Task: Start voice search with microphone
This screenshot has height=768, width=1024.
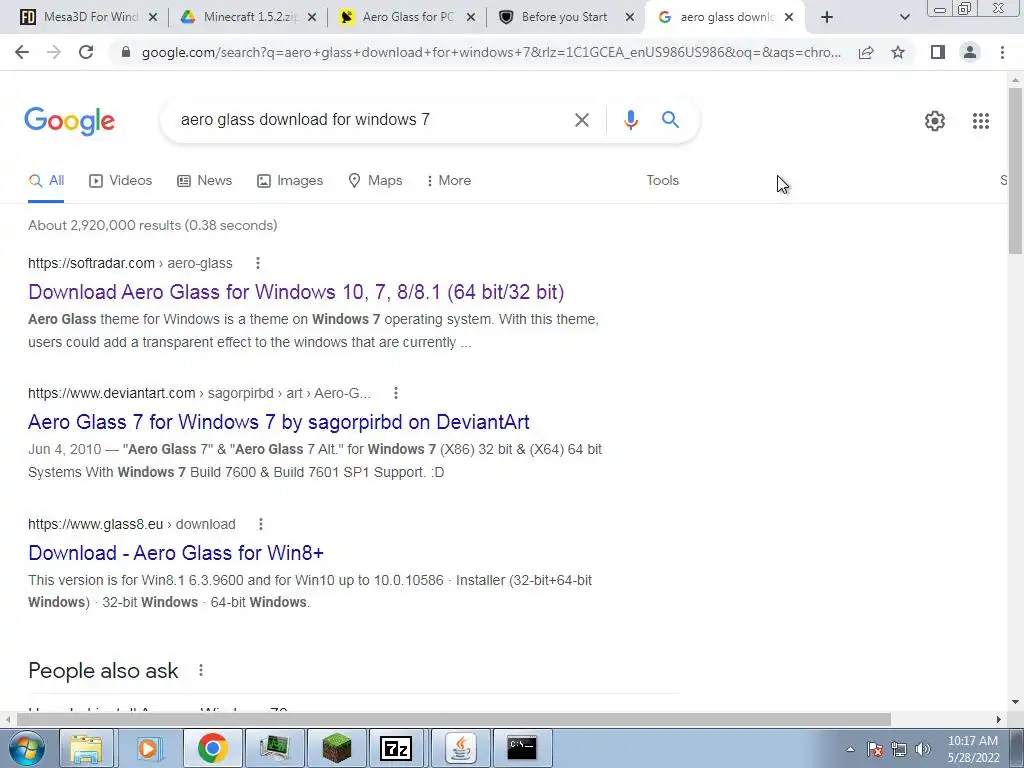Action: [630, 120]
